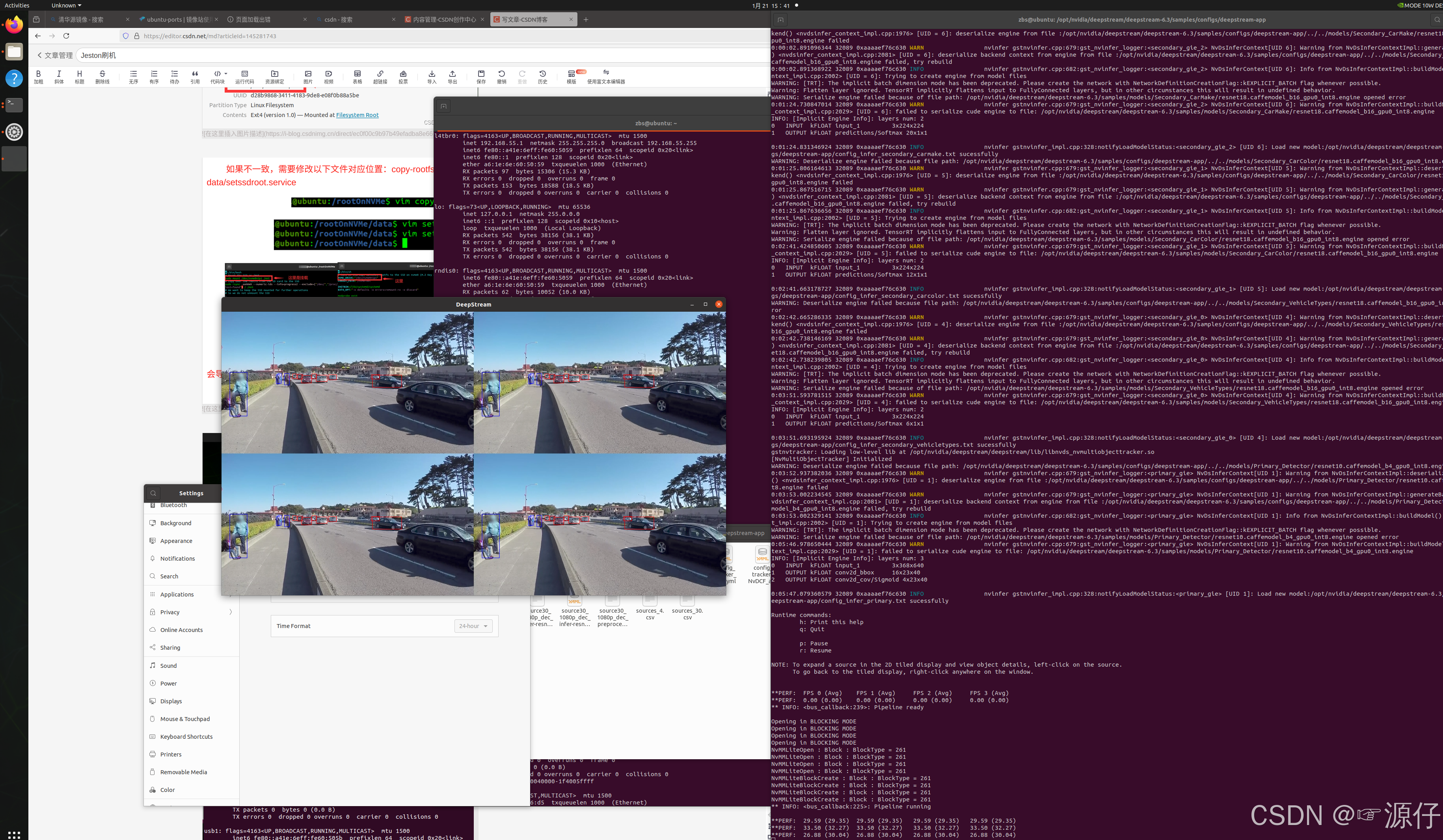Image resolution: width=1443 pixels, height=840 pixels.
Task: Click the 运行代码 run code icon
Action: [244, 77]
